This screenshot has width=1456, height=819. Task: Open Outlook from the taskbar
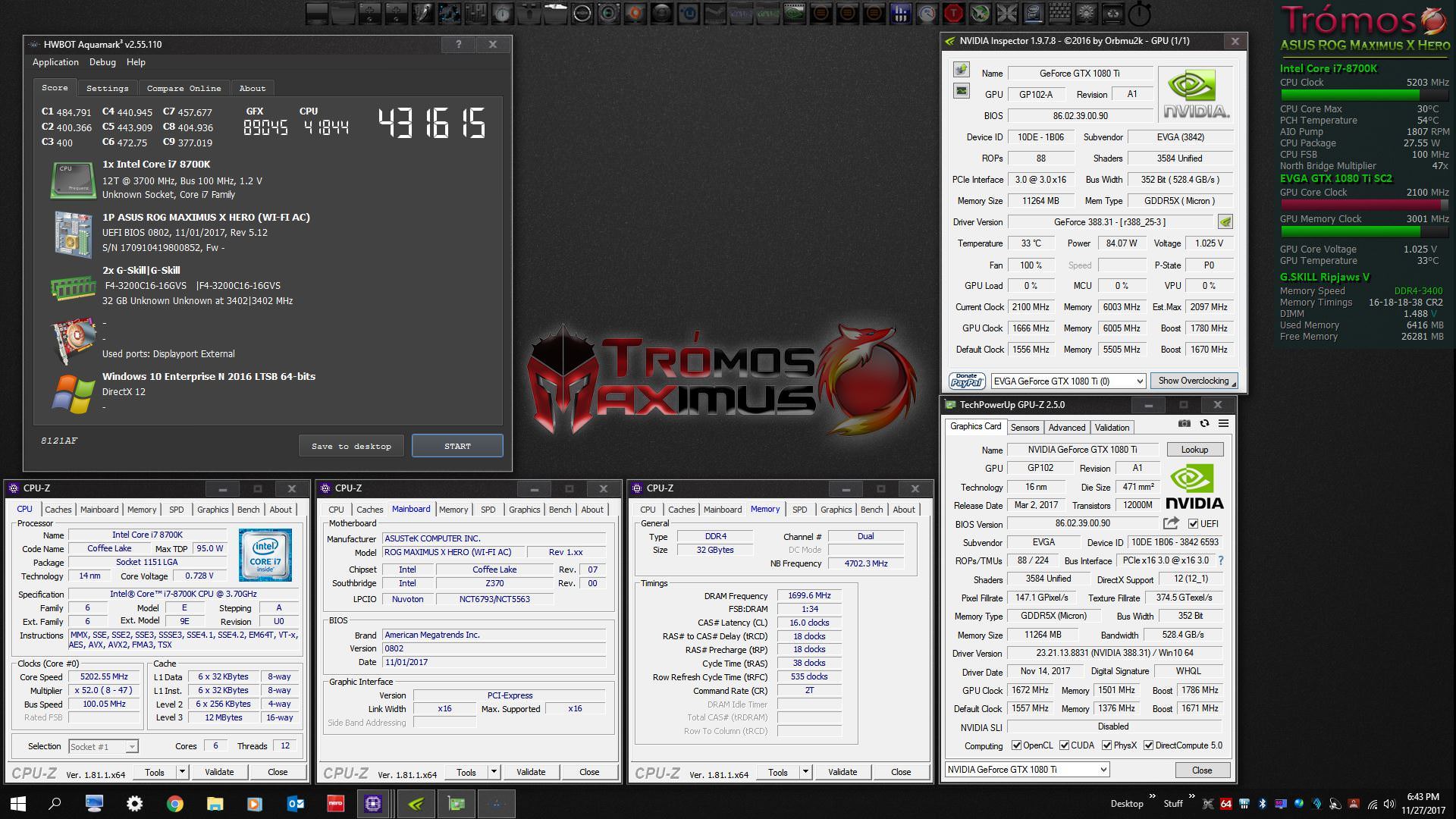[295, 804]
